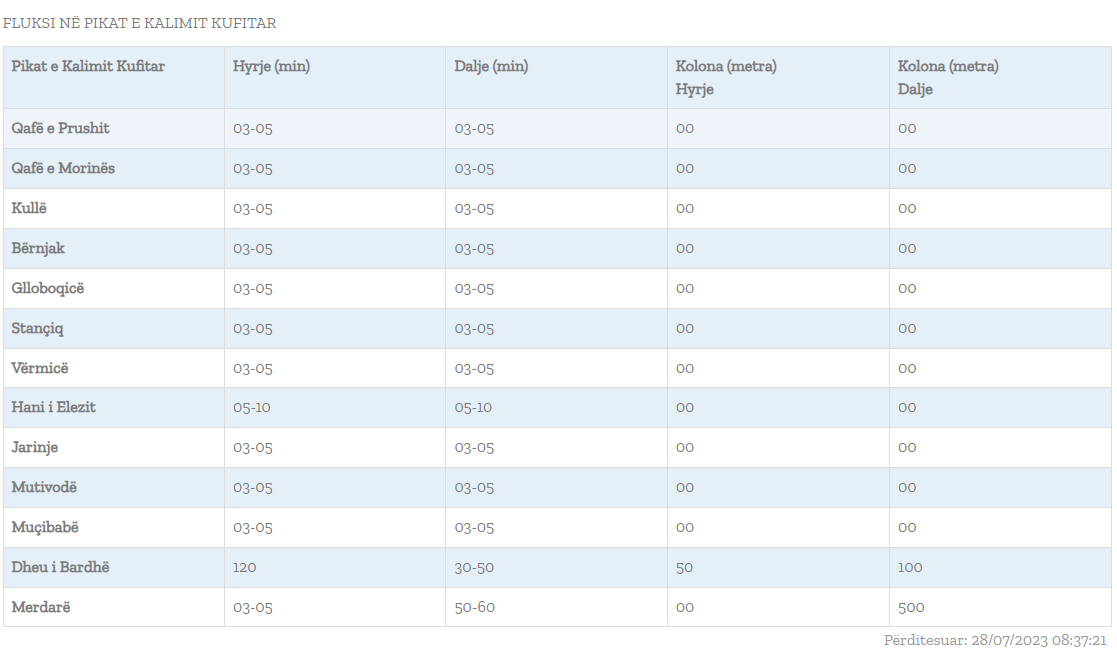Select the Kullë row name
This screenshot has height=655, width=1117.
coord(29,208)
